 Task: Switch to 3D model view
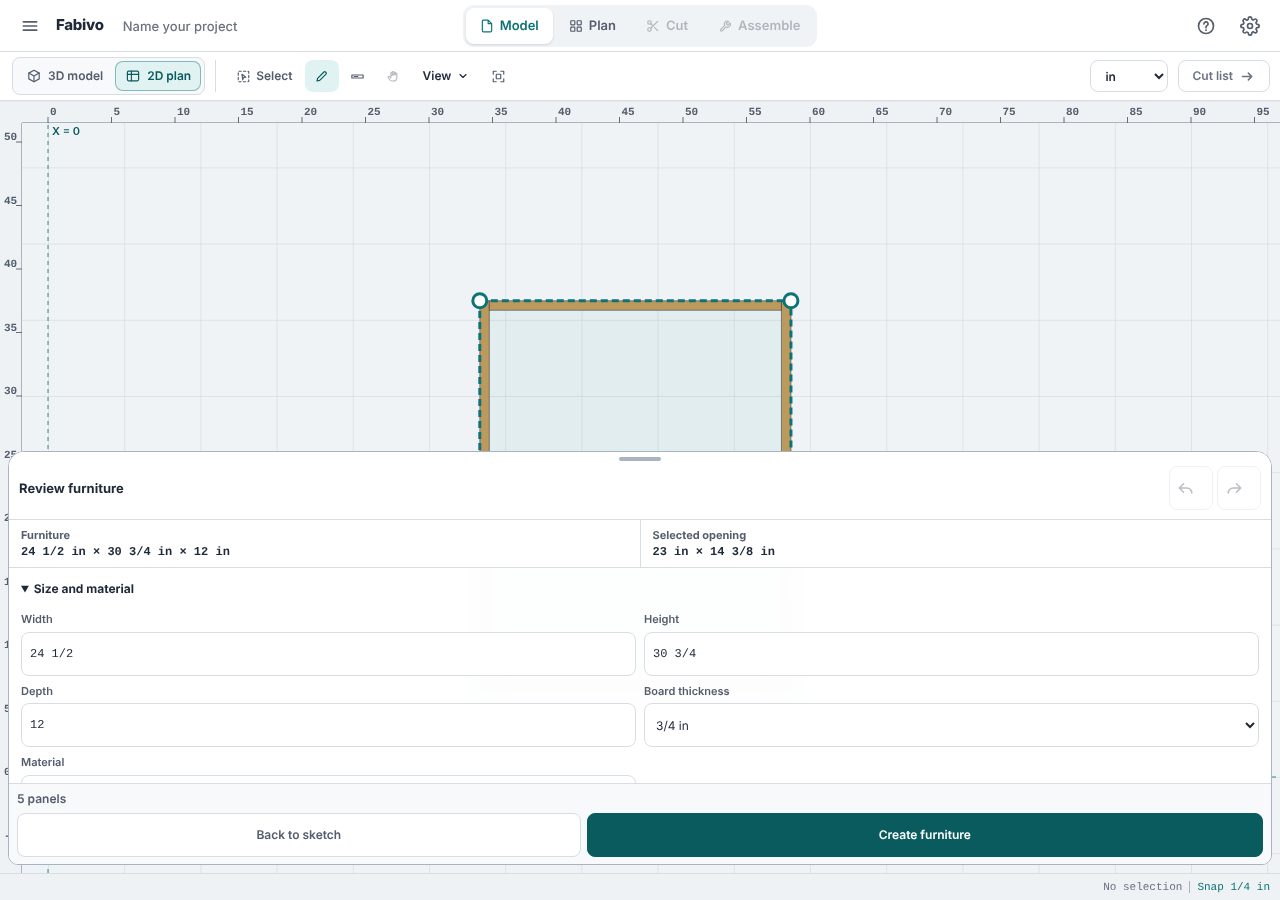click(65, 76)
